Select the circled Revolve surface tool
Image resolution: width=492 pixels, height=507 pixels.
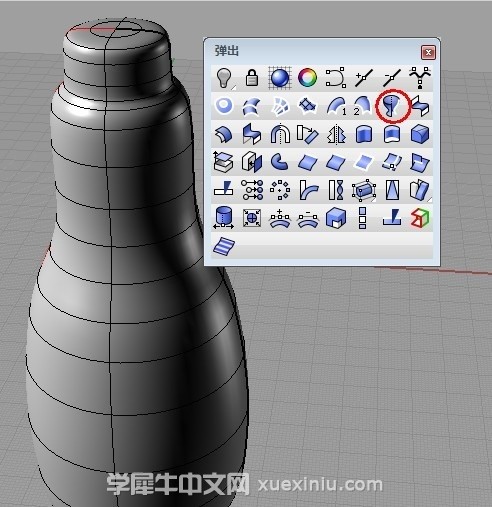click(x=392, y=106)
